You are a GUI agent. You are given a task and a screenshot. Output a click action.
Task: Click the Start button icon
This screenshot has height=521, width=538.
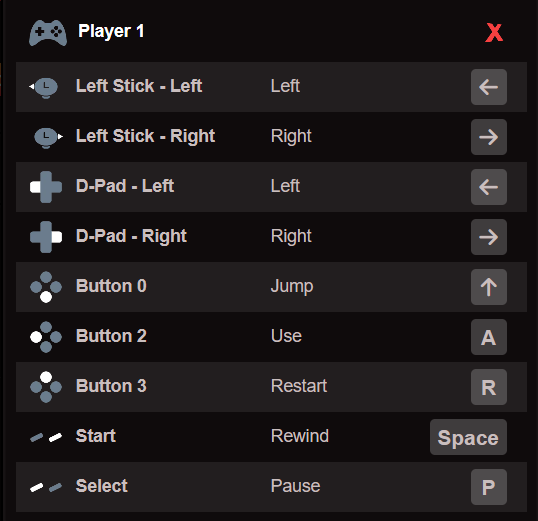[46, 437]
